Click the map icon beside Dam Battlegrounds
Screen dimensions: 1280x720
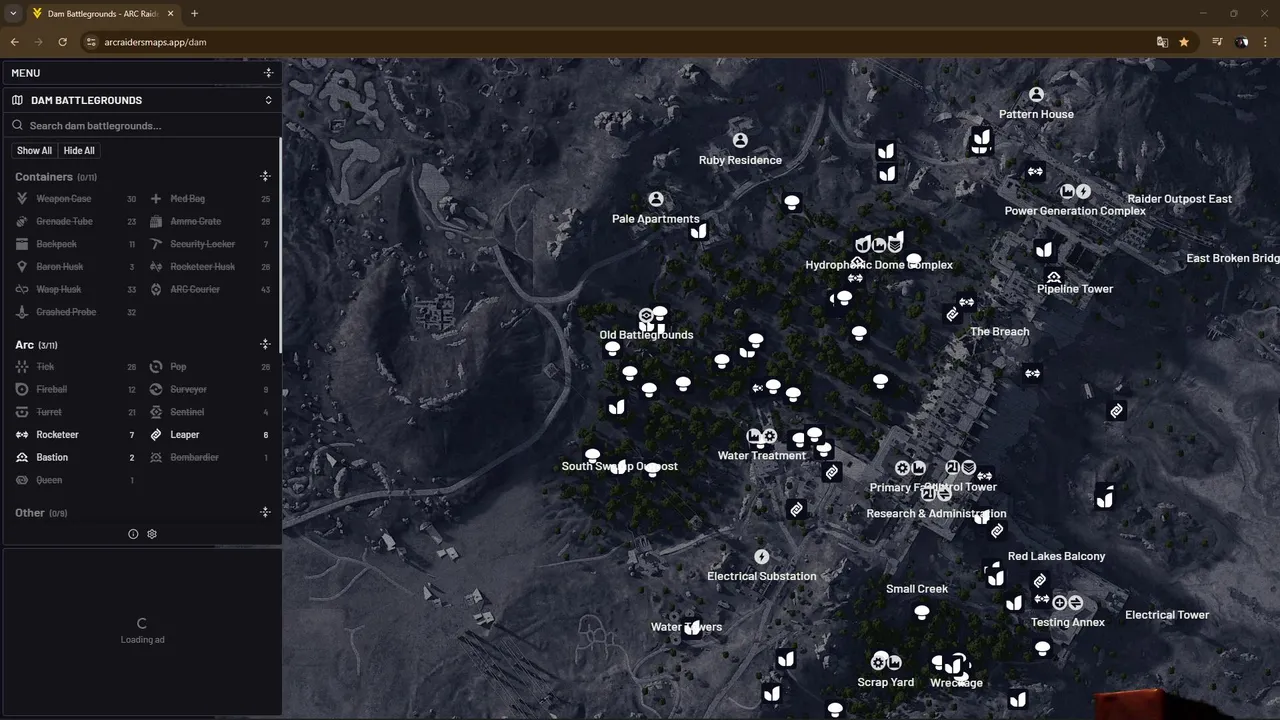click(x=17, y=100)
